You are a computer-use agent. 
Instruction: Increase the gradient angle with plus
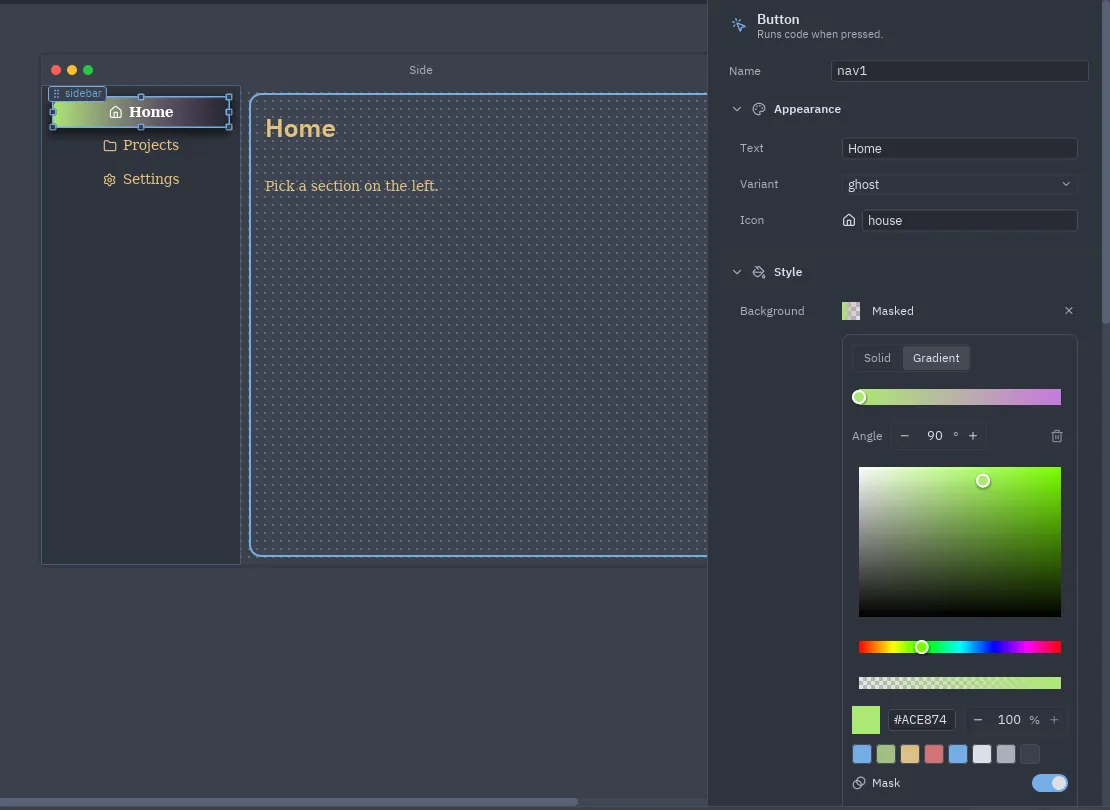(x=973, y=436)
